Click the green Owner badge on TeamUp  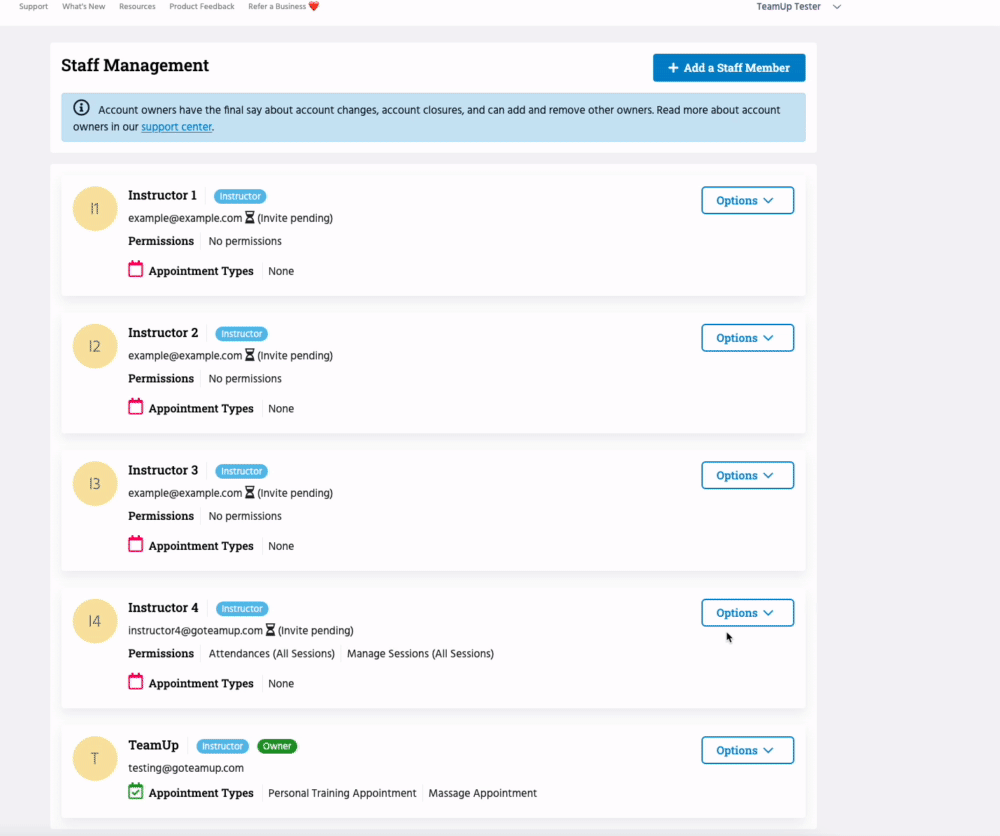(x=277, y=746)
